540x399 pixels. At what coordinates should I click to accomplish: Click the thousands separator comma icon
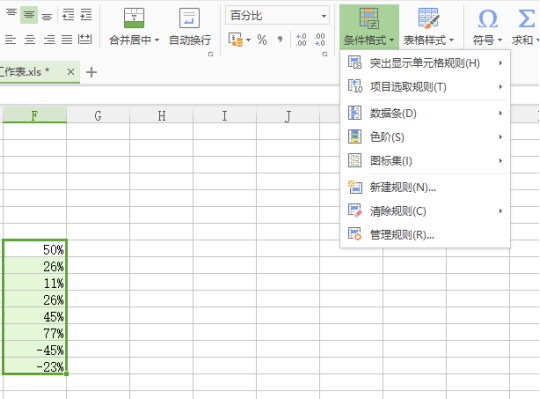click(280, 39)
